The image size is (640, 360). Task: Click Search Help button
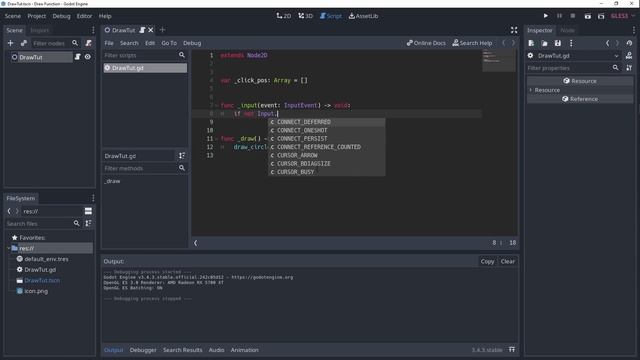click(472, 43)
